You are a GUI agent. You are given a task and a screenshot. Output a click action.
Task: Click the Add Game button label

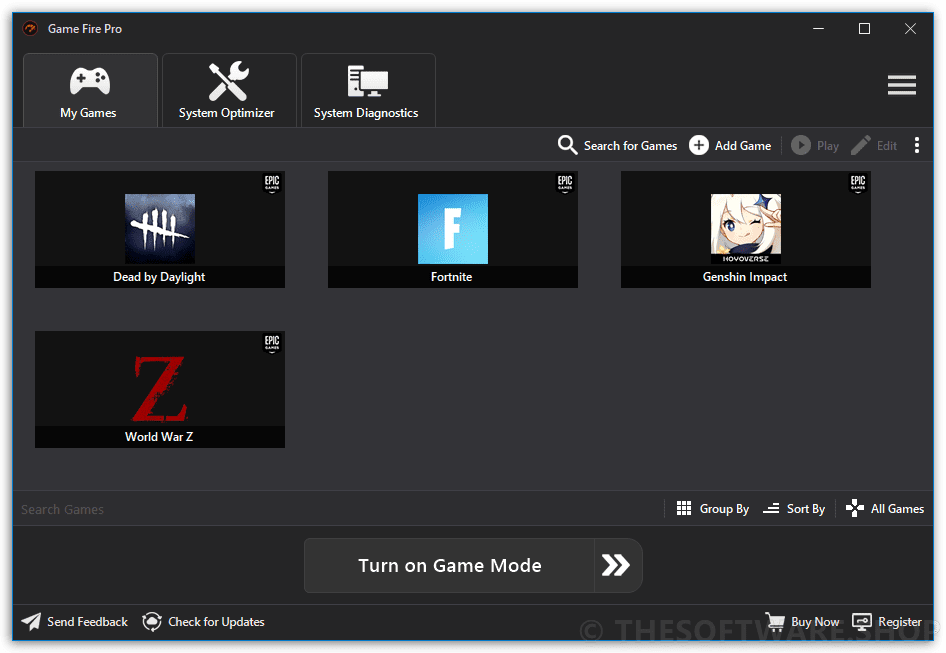743,145
